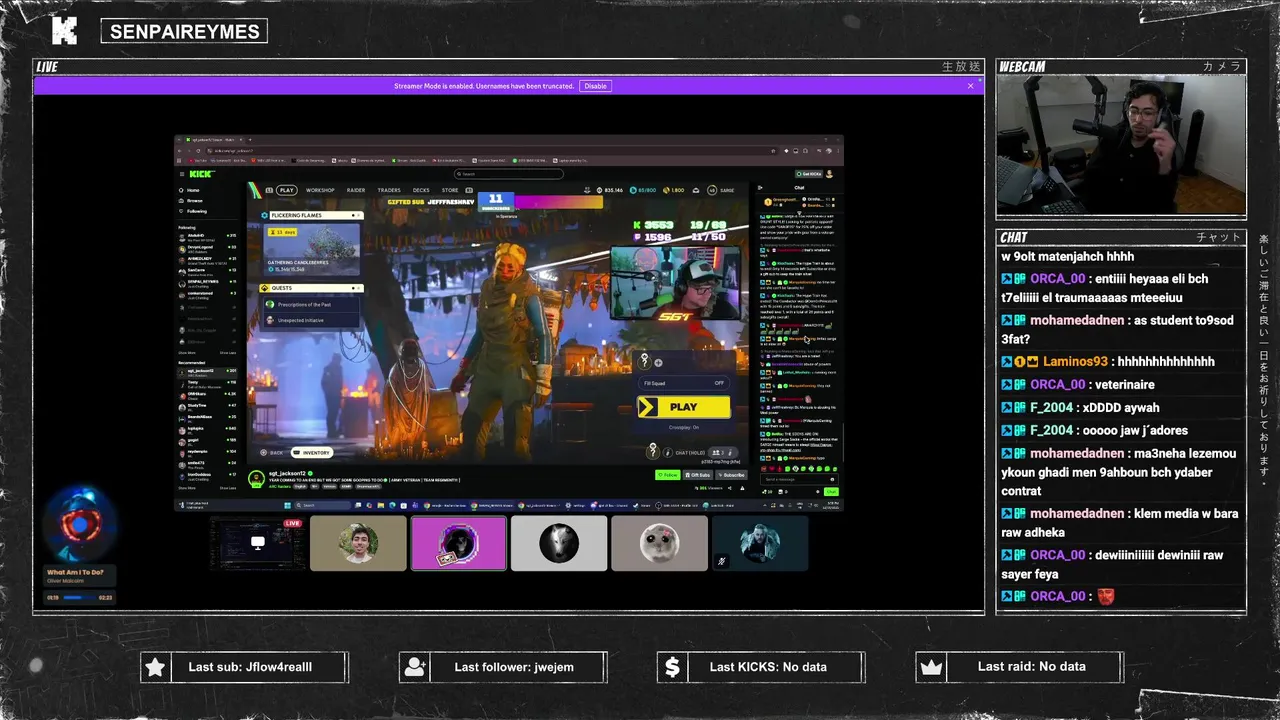
Task: Click the Gift Subs button
Action: point(700,475)
